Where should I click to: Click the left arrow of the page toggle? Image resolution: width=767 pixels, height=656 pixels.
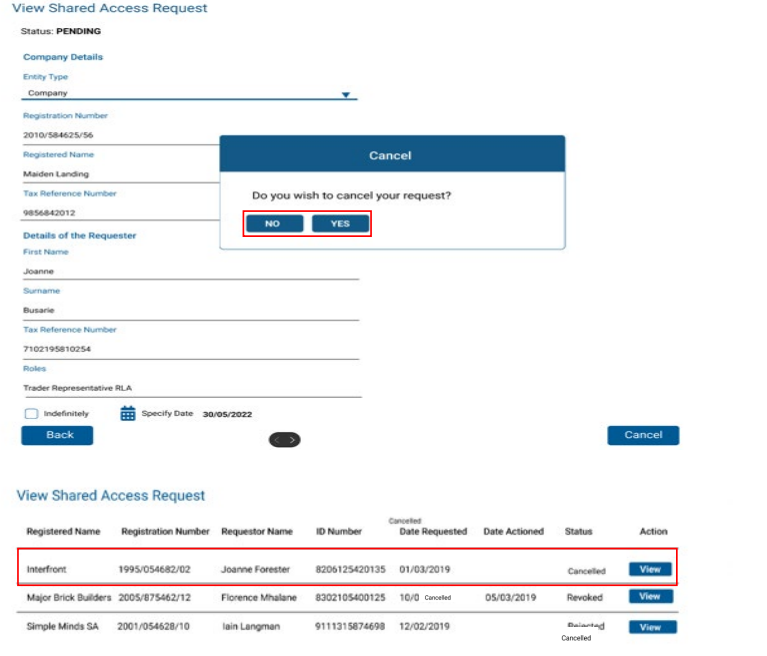[277, 440]
